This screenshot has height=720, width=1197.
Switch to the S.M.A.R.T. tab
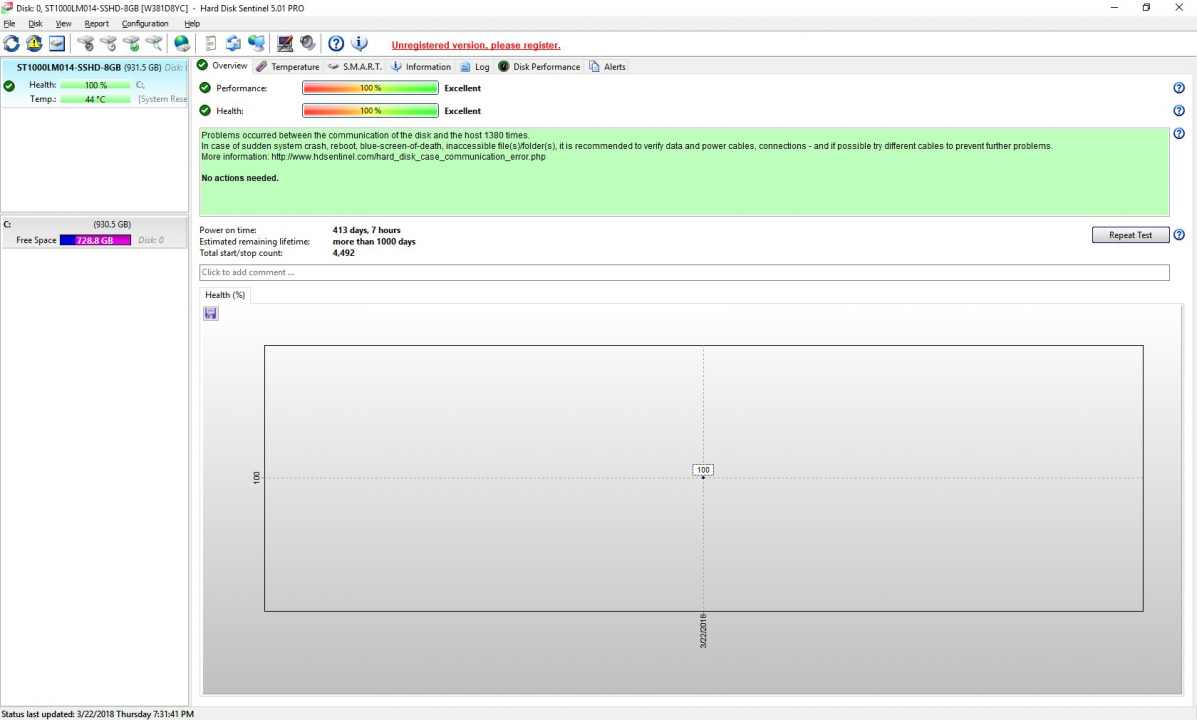coord(355,66)
